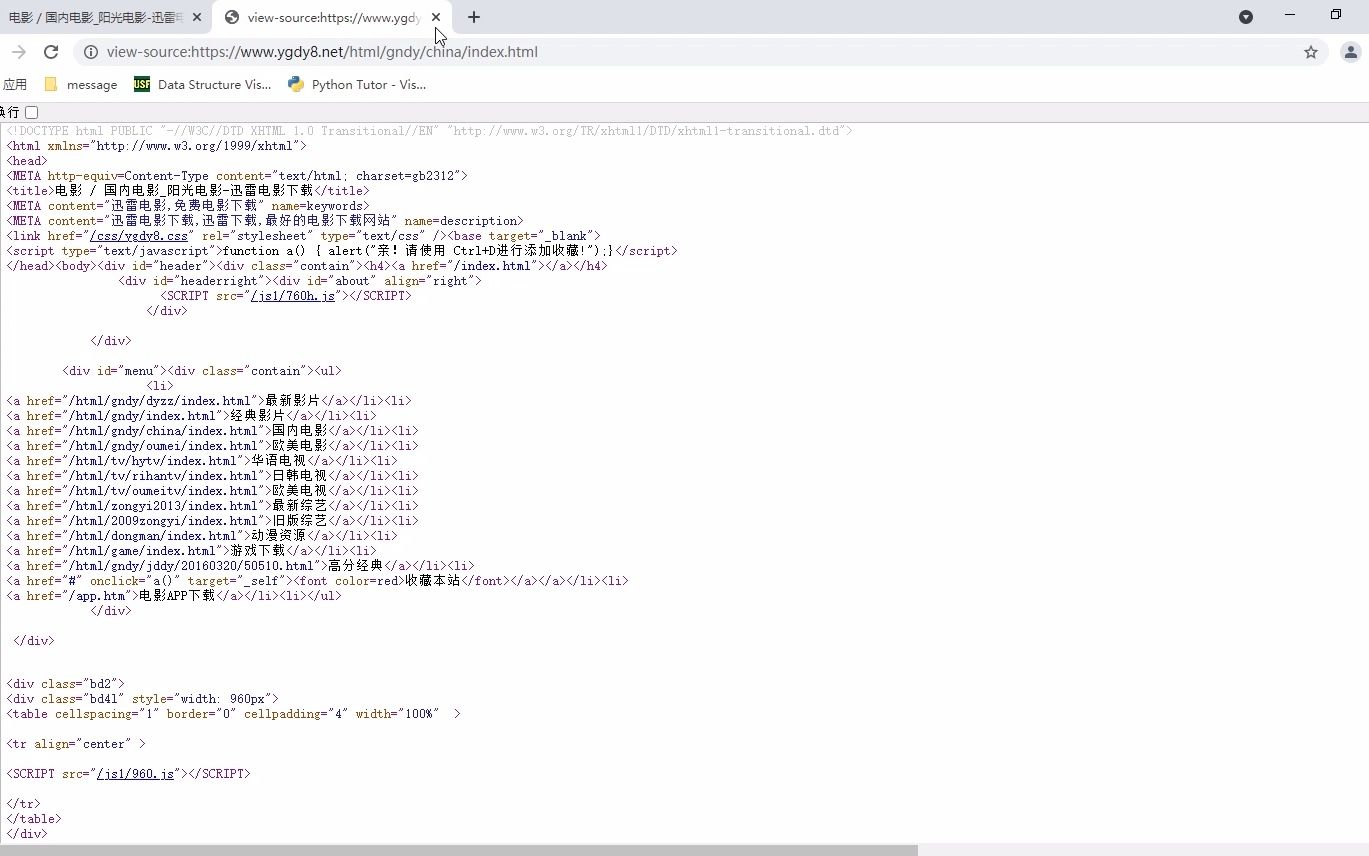Click the 高分经典 text in source
Viewport: 1369px width, 856px height.
click(355, 566)
